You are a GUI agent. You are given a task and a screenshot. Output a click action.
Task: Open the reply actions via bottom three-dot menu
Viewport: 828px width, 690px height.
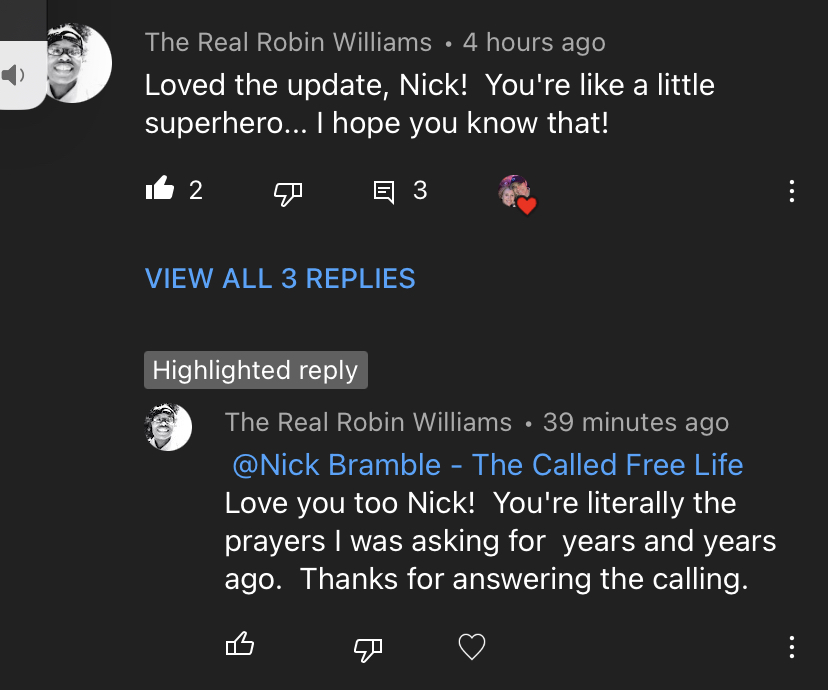[x=793, y=645]
